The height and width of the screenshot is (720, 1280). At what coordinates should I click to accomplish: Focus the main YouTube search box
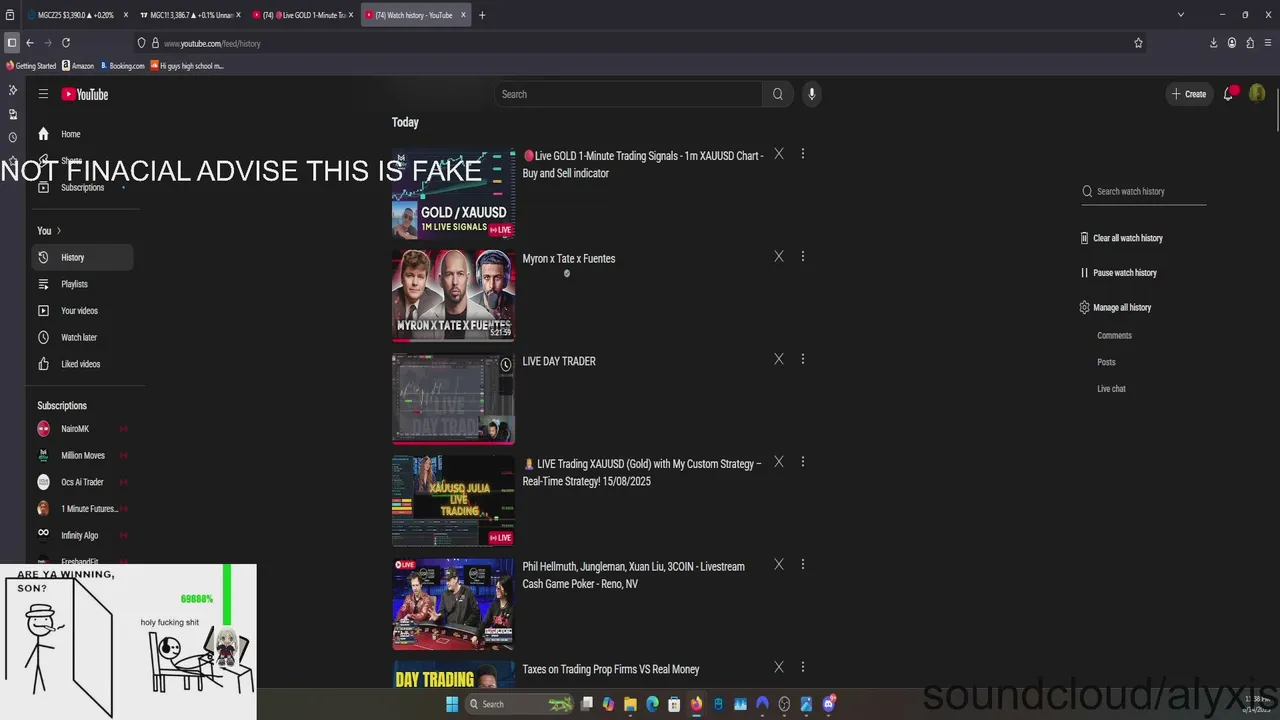pos(630,94)
